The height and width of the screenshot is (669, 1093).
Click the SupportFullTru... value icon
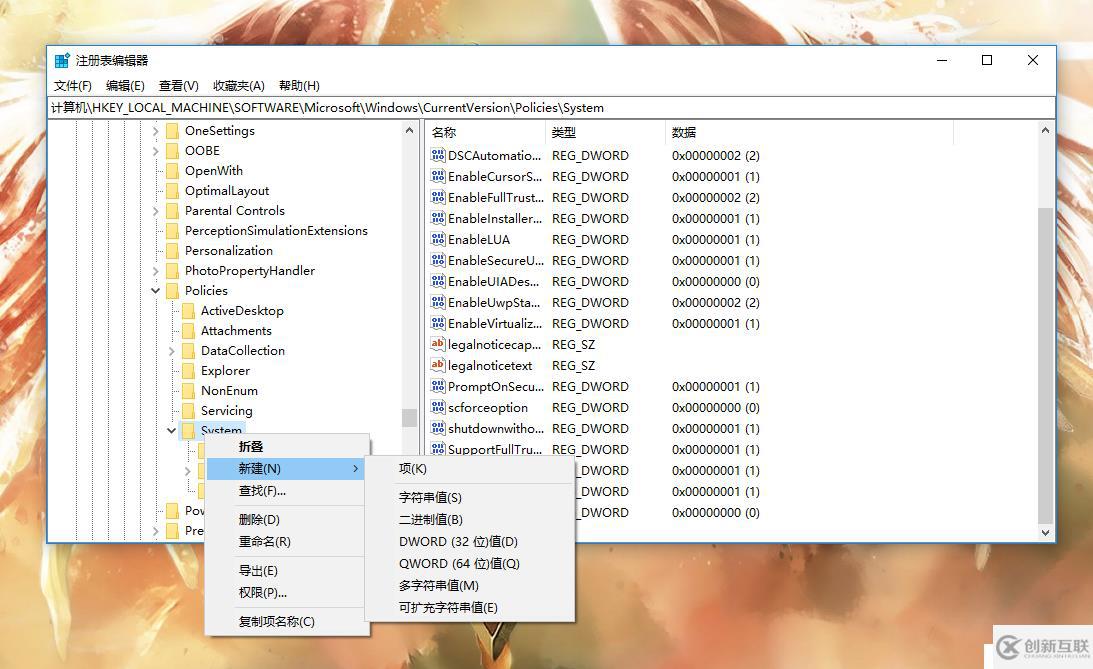coord(438,449)
